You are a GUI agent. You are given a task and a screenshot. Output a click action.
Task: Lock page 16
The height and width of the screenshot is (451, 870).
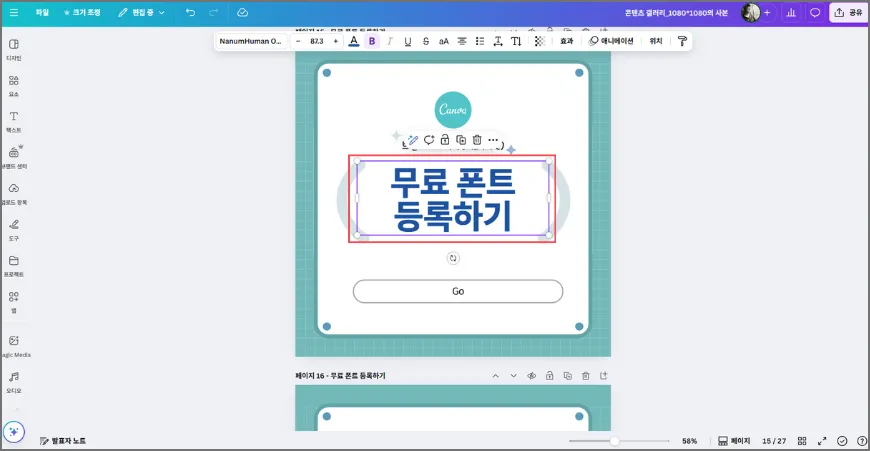(549, 376)
